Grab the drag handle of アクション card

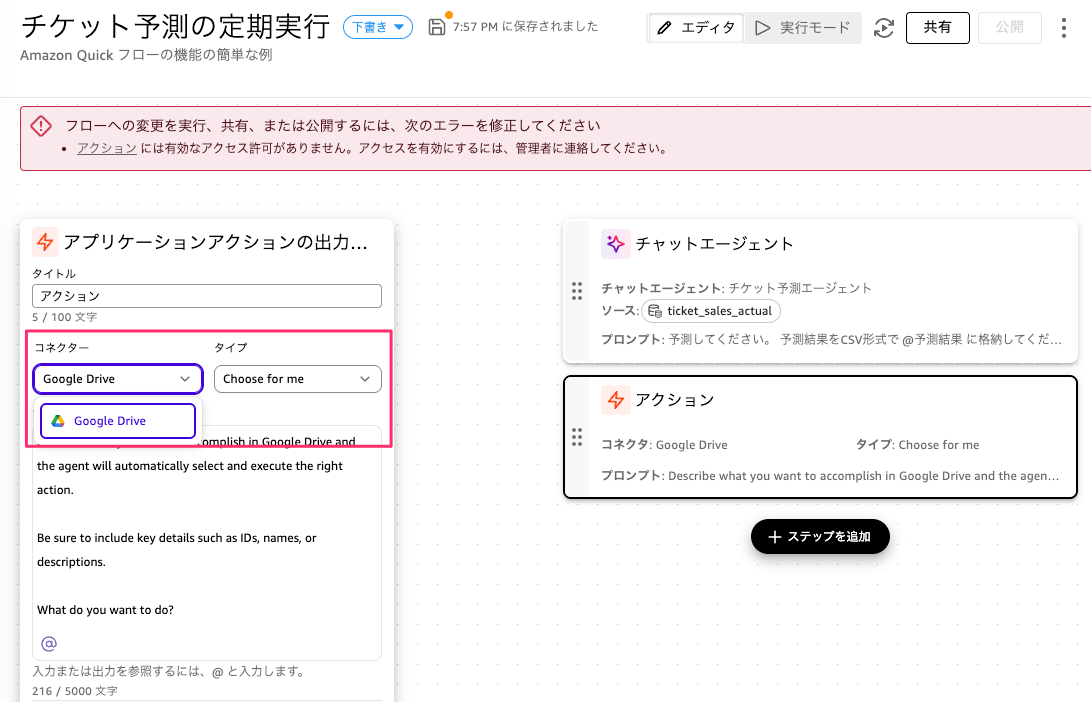point(577,437)
